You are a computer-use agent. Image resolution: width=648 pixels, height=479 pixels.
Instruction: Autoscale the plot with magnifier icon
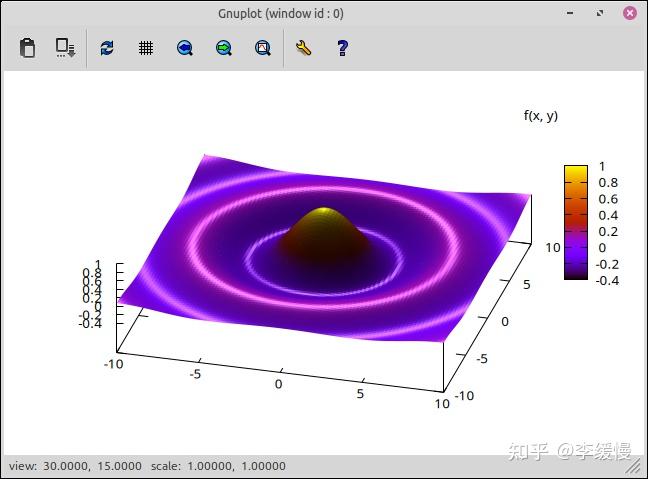[262, 48]
